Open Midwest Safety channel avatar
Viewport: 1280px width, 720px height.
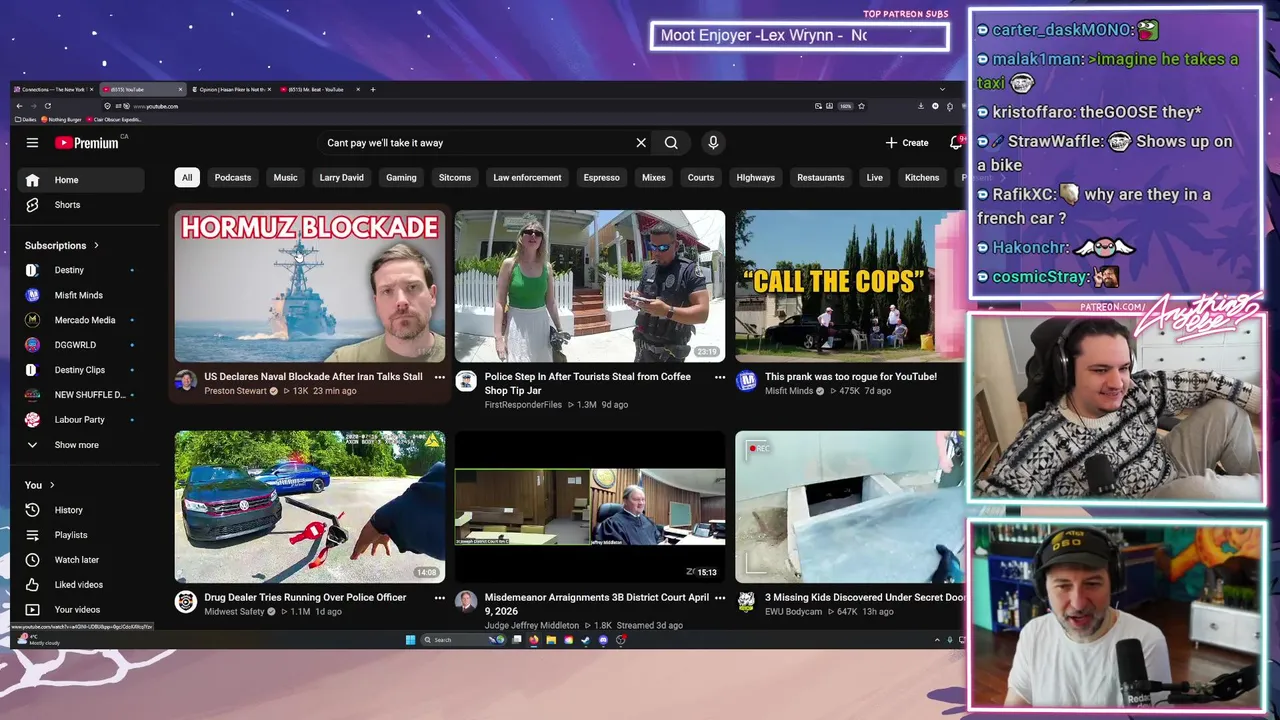(186, 601)
